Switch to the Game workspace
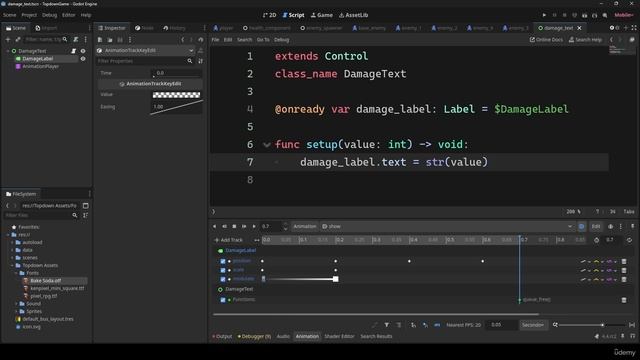The image size is (640, 360). (322, 15)
